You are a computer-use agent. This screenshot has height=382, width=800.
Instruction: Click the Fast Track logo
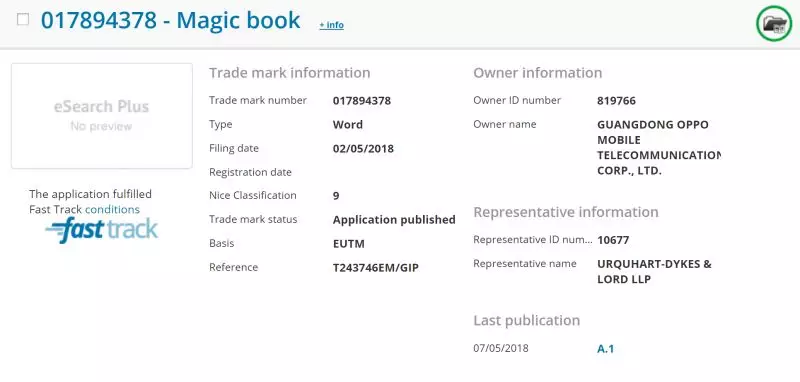pyautogui.click(x=102, y=231)
